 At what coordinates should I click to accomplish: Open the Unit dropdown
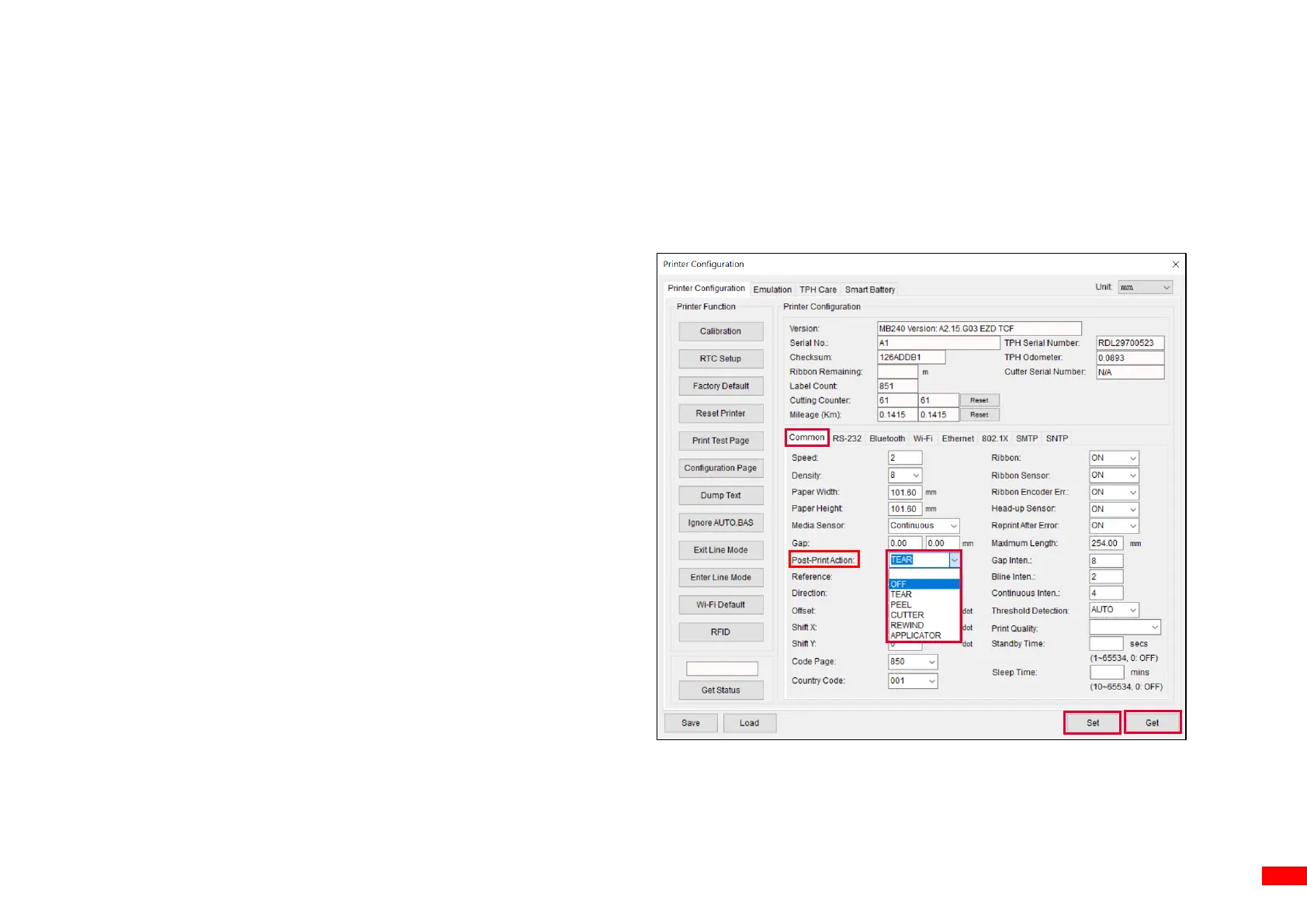point(1145,287)
